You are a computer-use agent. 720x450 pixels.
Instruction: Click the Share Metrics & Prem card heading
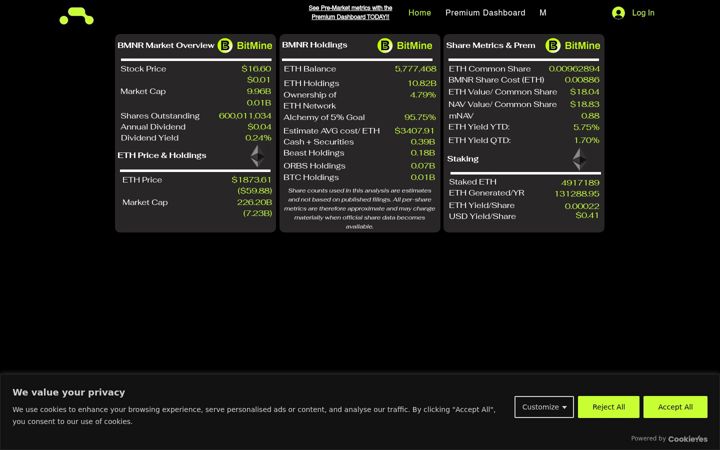490,45
